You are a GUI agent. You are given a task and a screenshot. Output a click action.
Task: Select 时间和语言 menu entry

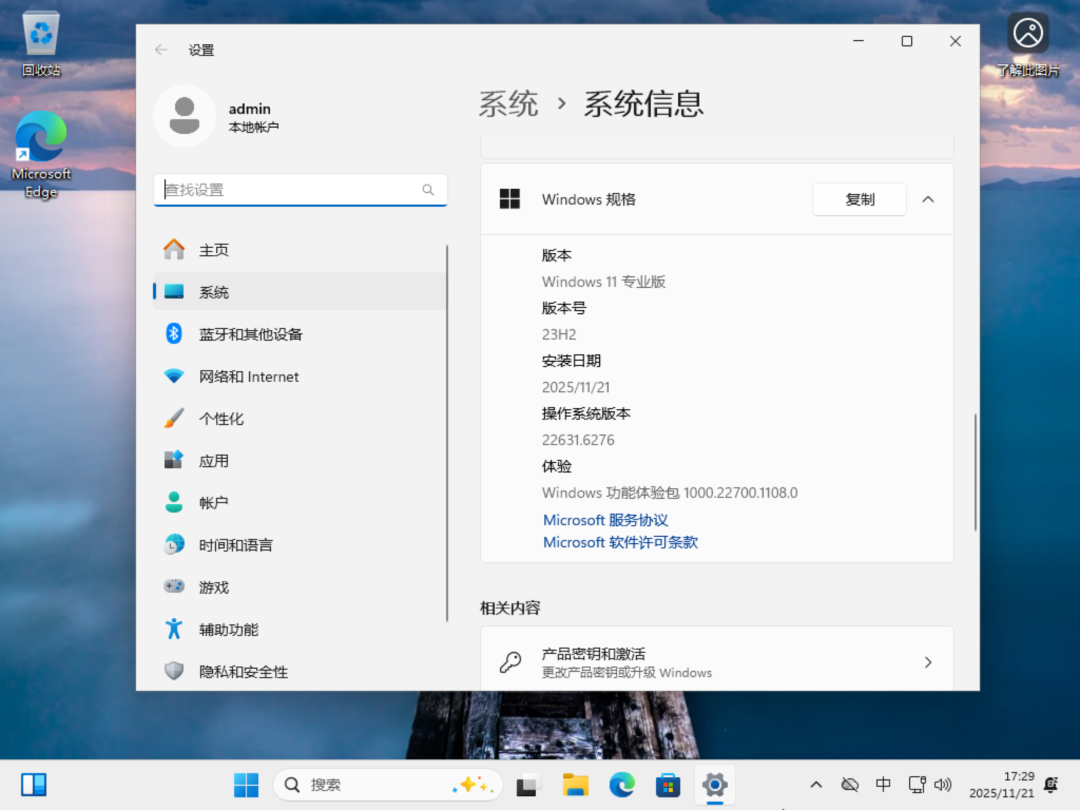click(x=300, y=544)
